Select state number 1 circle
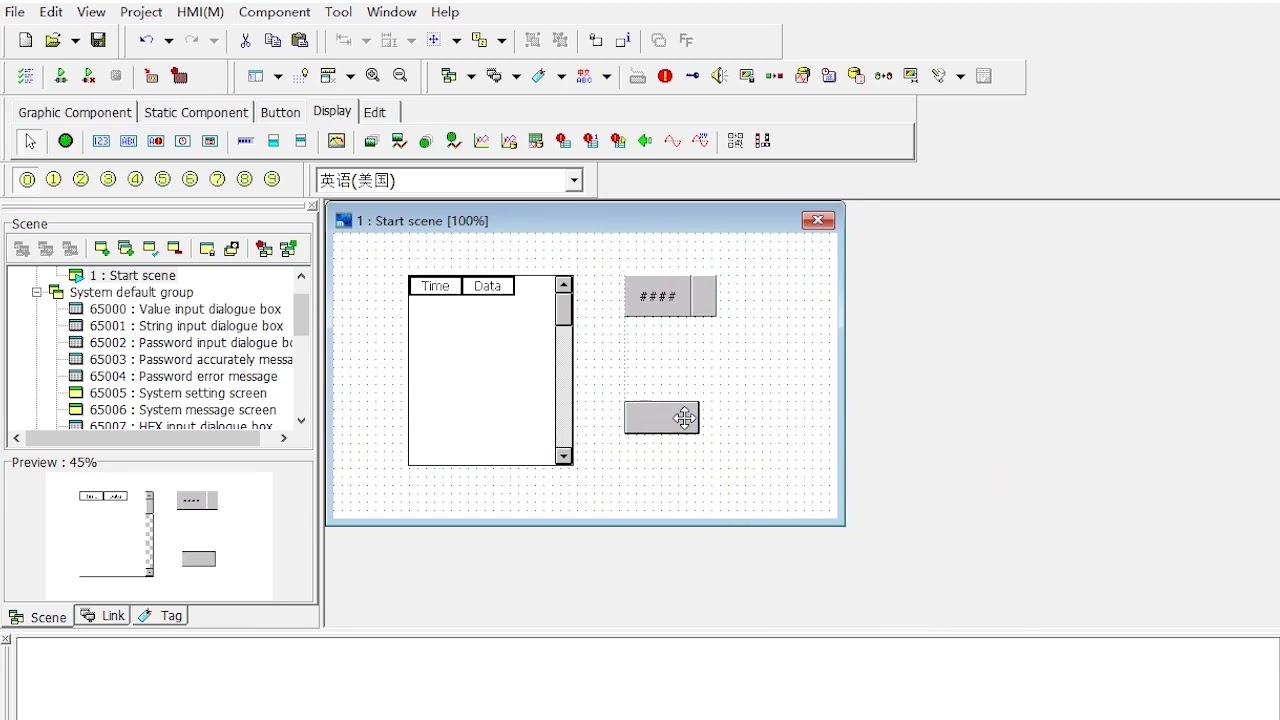Image resolution: width=1280 pixels, height=720 pixels. 54,179
